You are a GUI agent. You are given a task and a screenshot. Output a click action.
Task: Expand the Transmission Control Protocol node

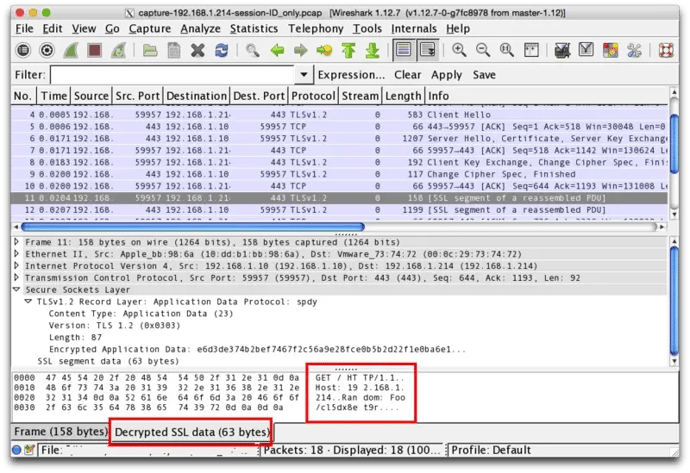click(x=16, y=278)
